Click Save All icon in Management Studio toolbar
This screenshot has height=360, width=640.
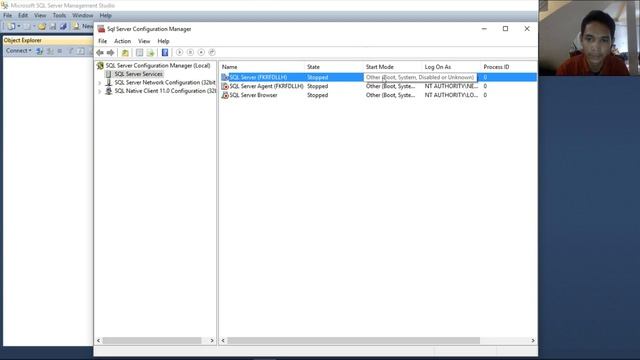[63, 27]
